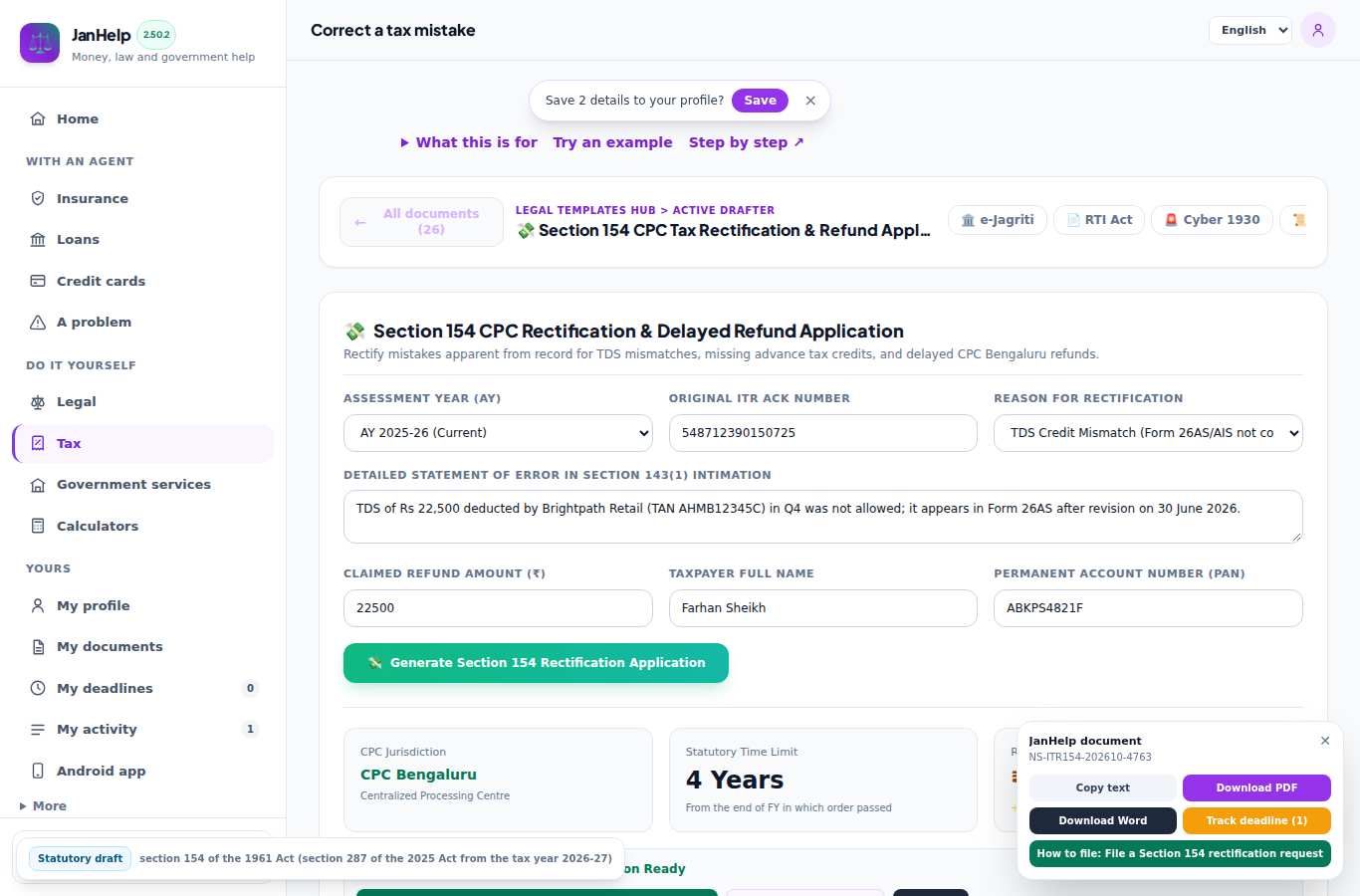The height and width of the screenshot is (896, 1360).
Task: Click the My deadlines clock icon
Action: (x=38, y=688)
